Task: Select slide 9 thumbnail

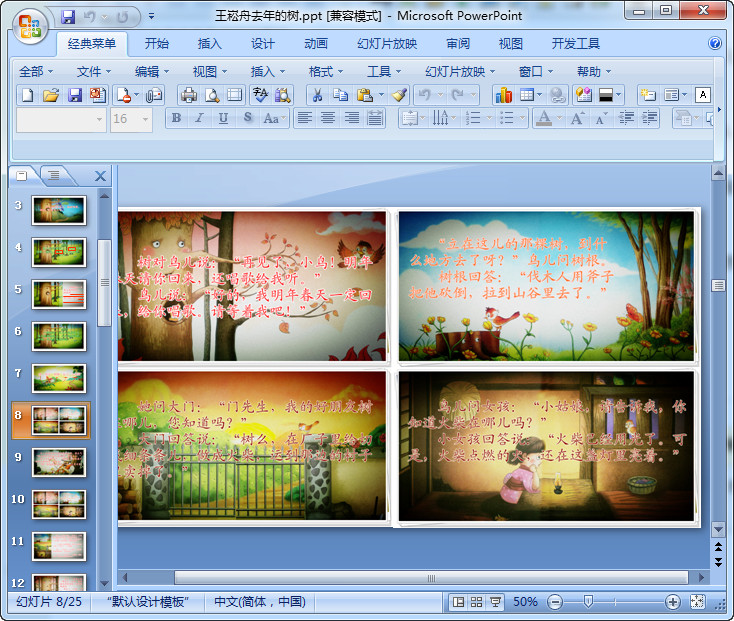Action: [x=59, y=463]
